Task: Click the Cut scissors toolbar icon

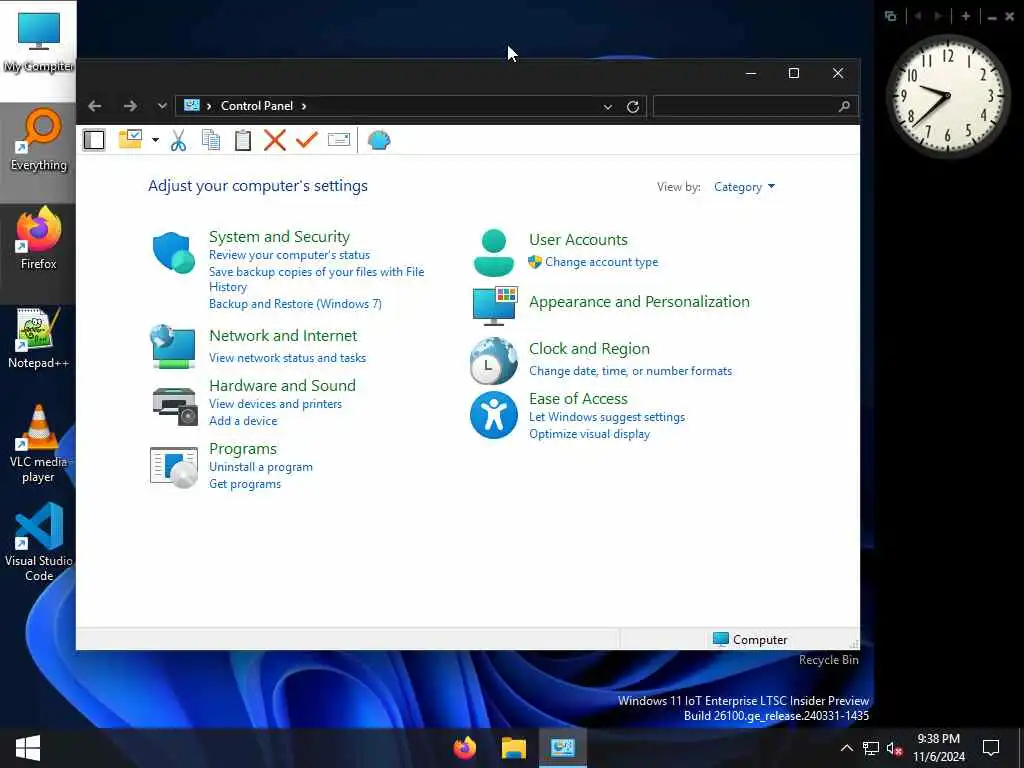Action: pyautogui.click(x=178, y=140)
